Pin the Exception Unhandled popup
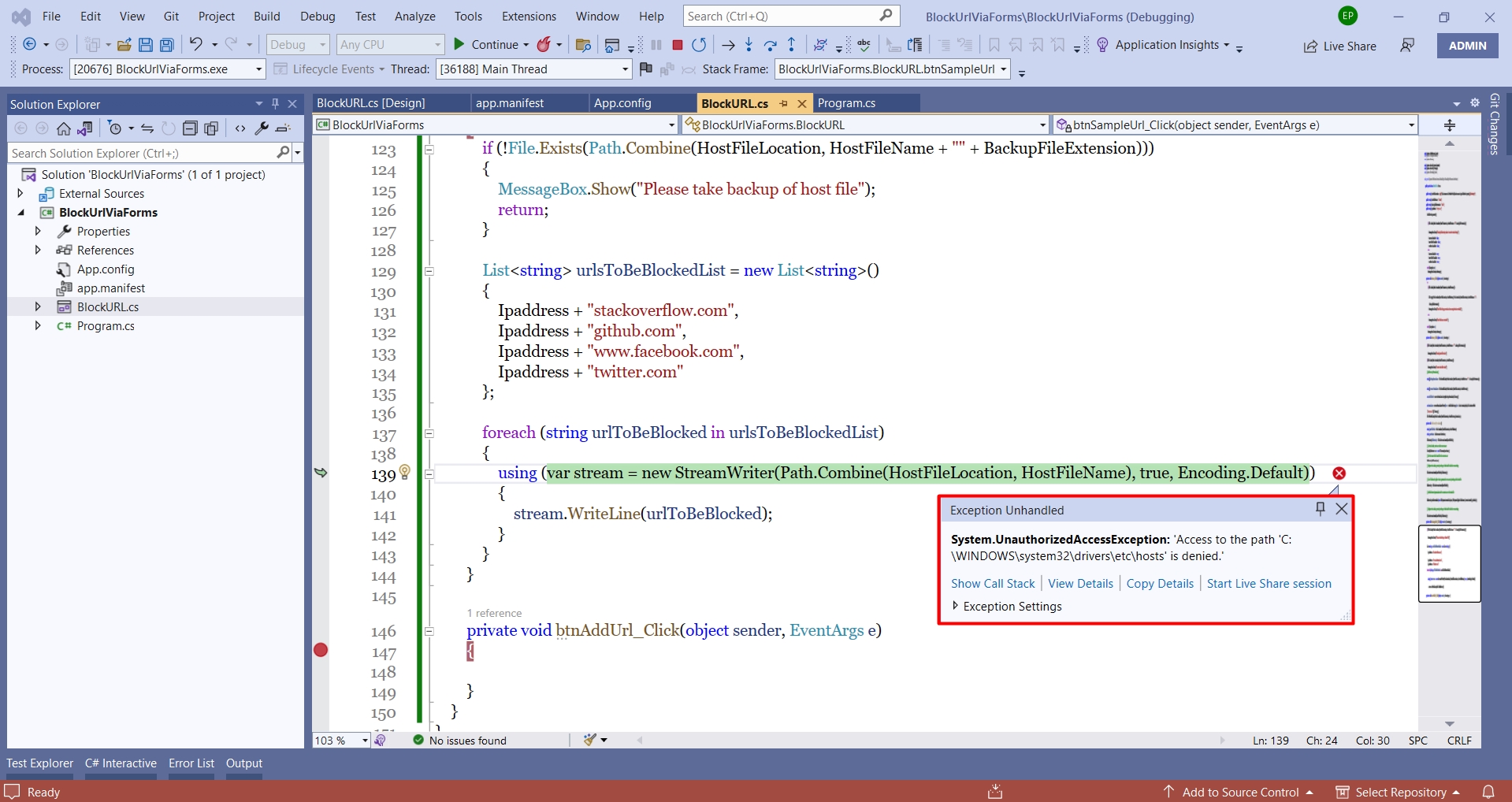Screen dimensions: 1512x802 tap(1321, 509)
